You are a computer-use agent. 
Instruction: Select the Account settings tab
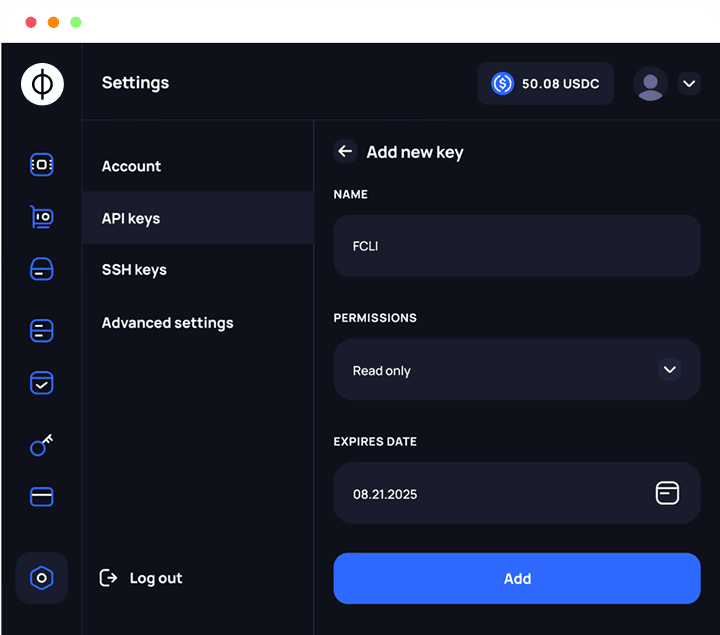(198, 166)
